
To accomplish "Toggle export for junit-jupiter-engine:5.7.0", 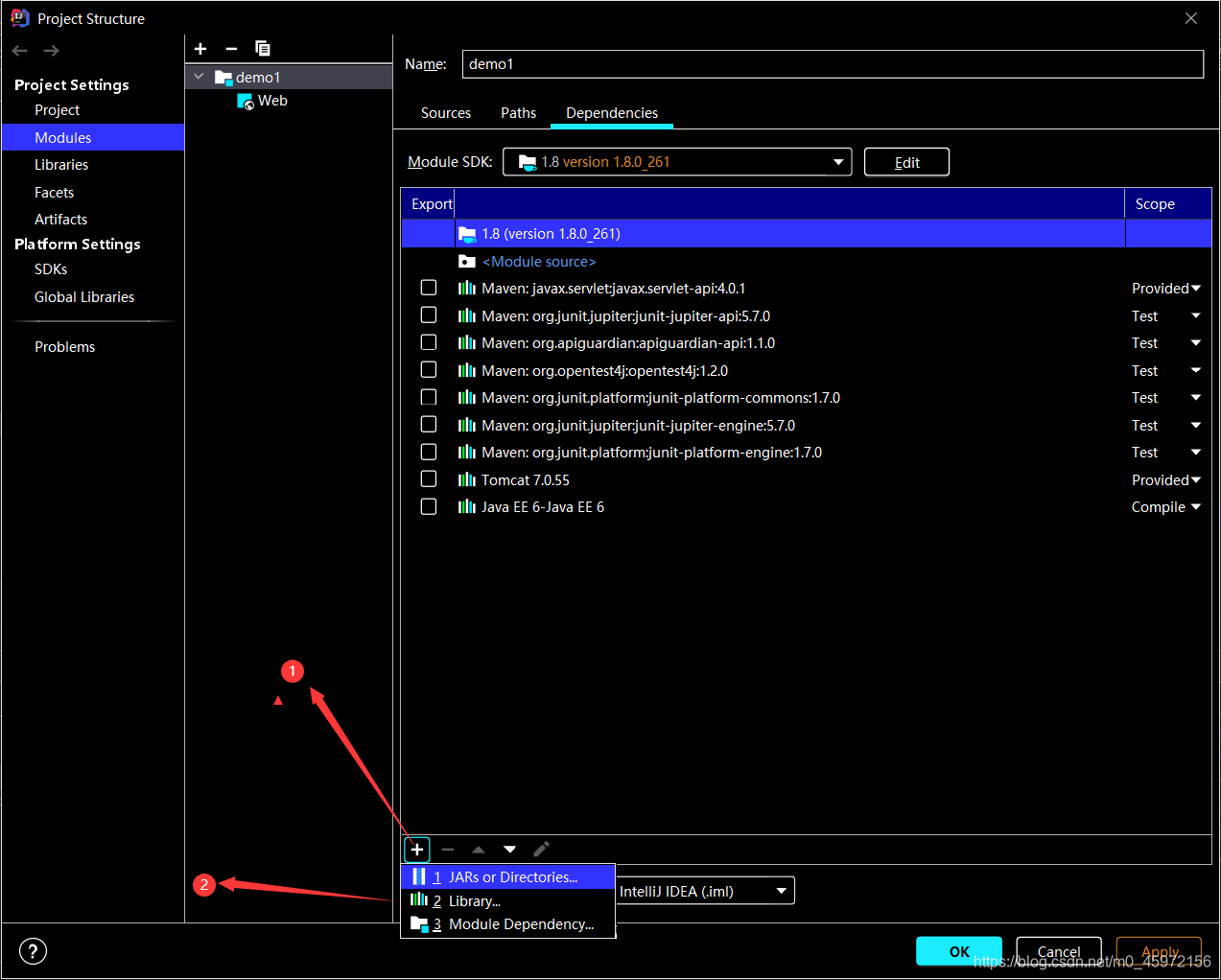I will 429,425.
